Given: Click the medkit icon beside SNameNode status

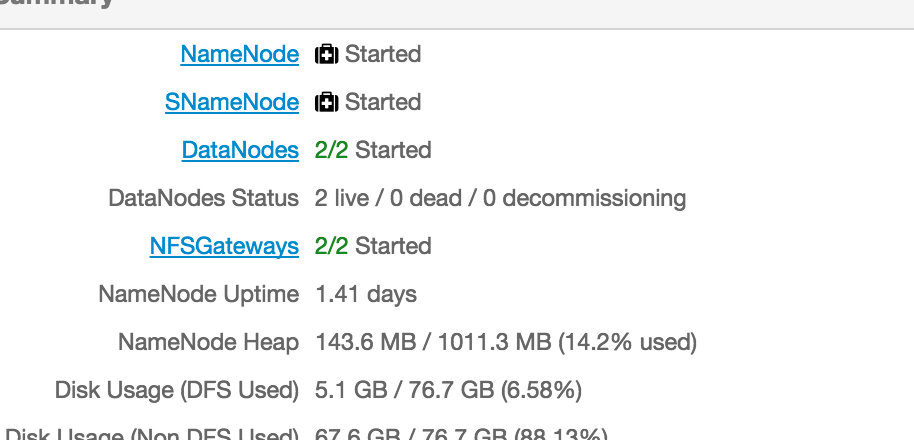Looking at the screenshot, I should (326, 102).
